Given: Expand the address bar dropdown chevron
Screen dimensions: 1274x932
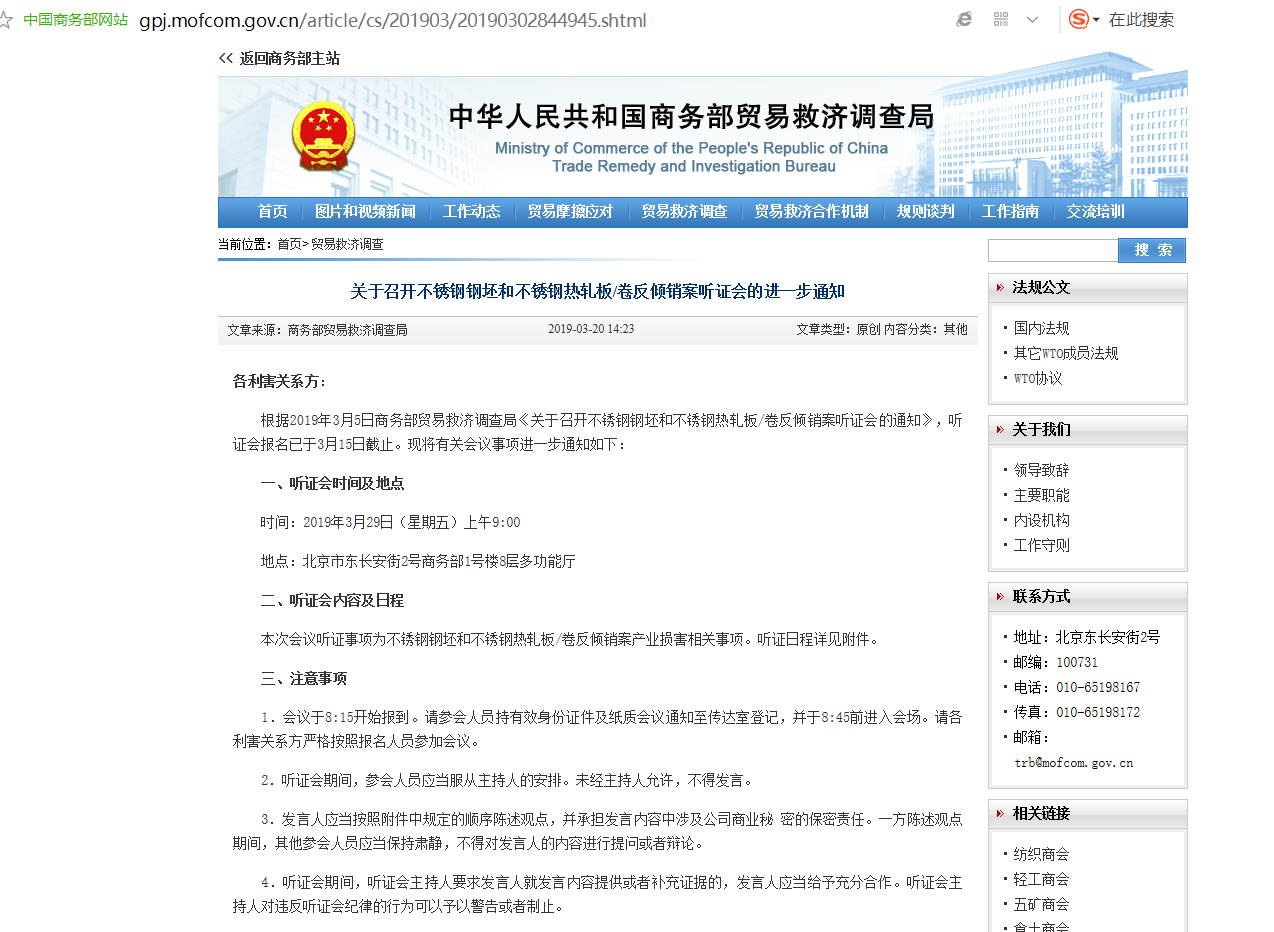Looking at the screenshot, I should coord(1033,20).
